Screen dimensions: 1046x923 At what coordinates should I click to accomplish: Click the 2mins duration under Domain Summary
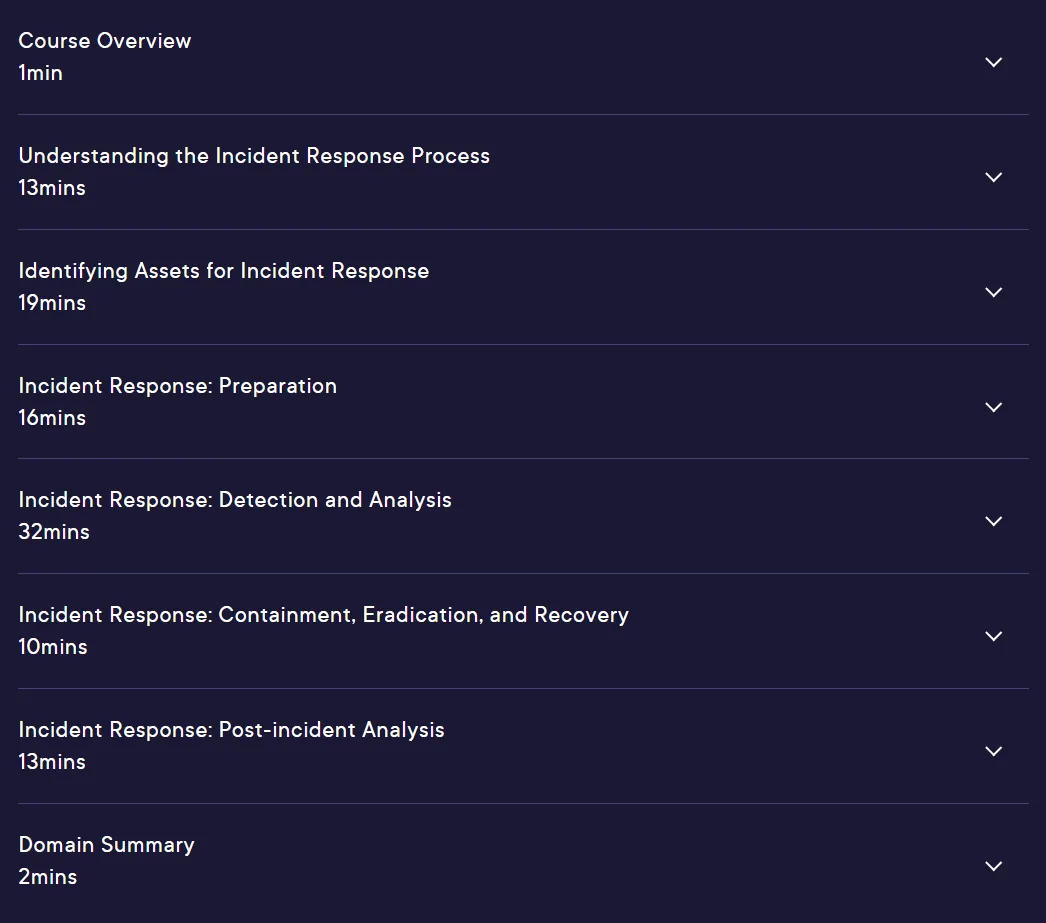[x=48, y=876]
